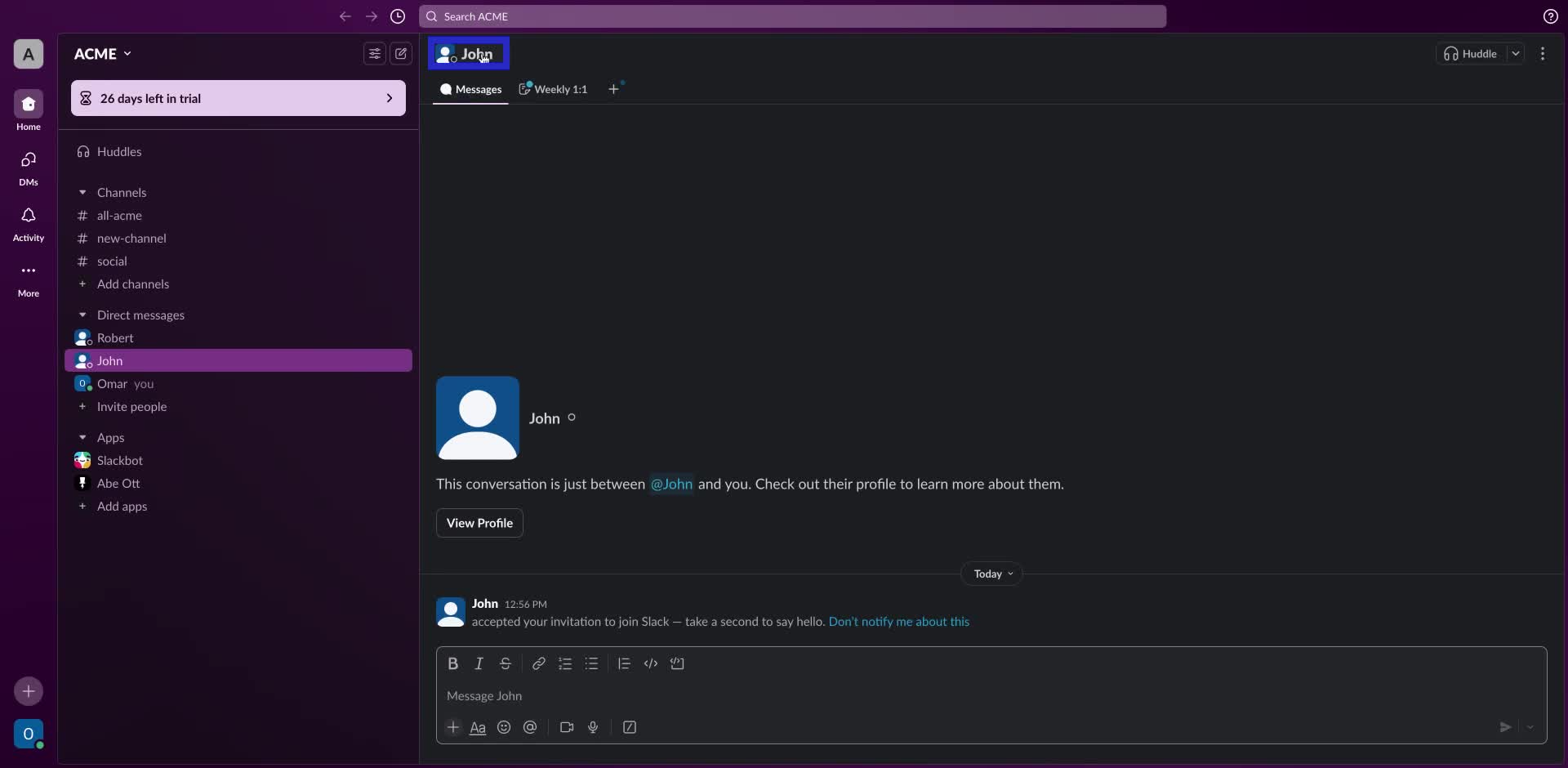1568x768 pixels.
Task: Open the ACME workspace menu
Action: 102,53
